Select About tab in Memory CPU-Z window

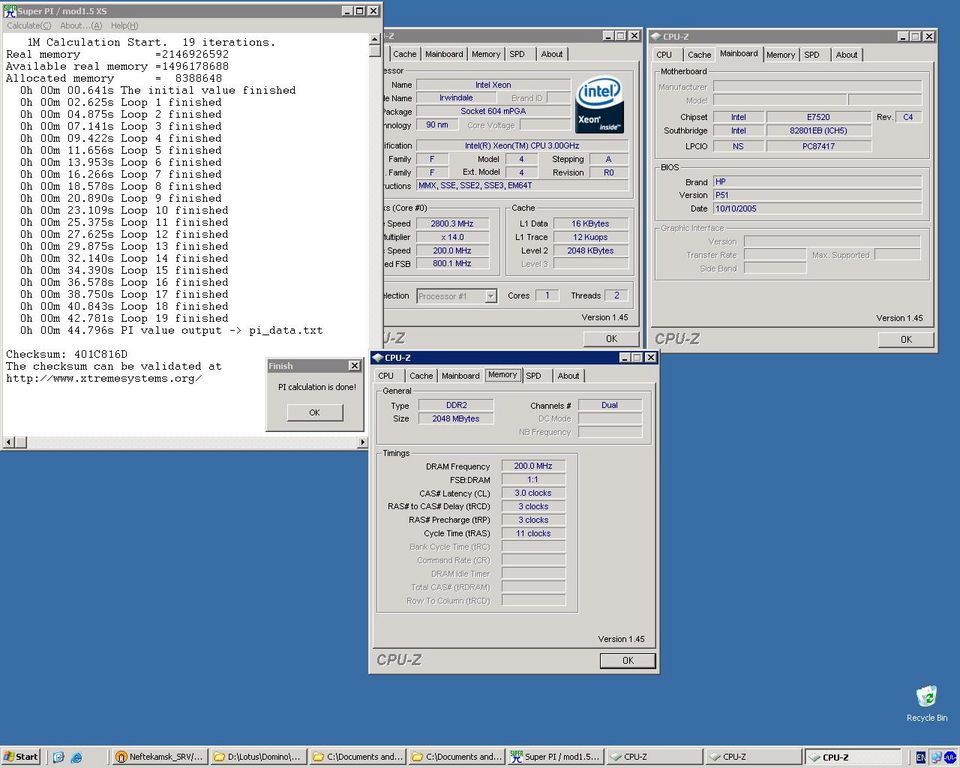pyautogui.click(x=568, y=375)
